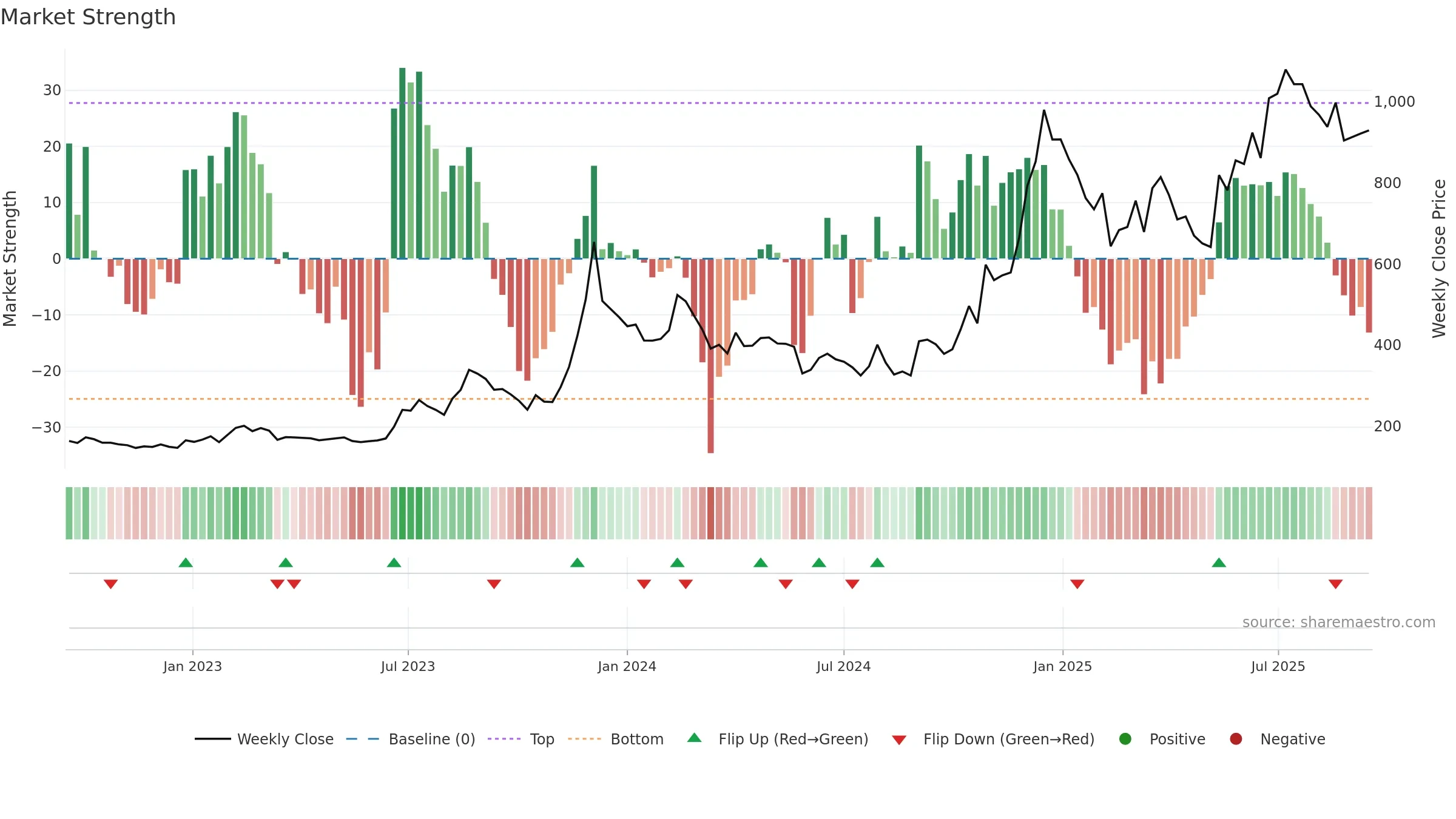Click the first flip-down marker before Jan 2023
1456x819 pixels.
[110, 584]
